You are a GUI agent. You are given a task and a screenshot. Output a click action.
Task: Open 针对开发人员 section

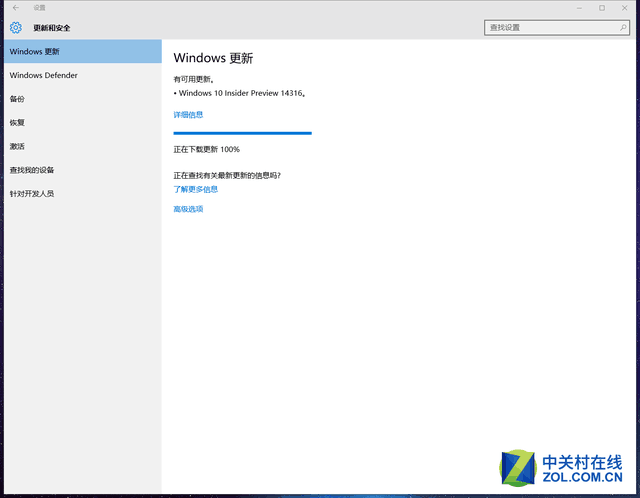pos(83,193)
